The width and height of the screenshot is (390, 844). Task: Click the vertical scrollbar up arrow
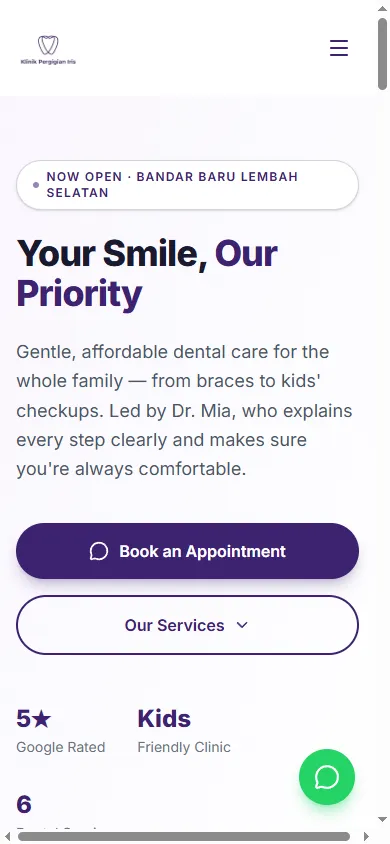coord(382,8)
